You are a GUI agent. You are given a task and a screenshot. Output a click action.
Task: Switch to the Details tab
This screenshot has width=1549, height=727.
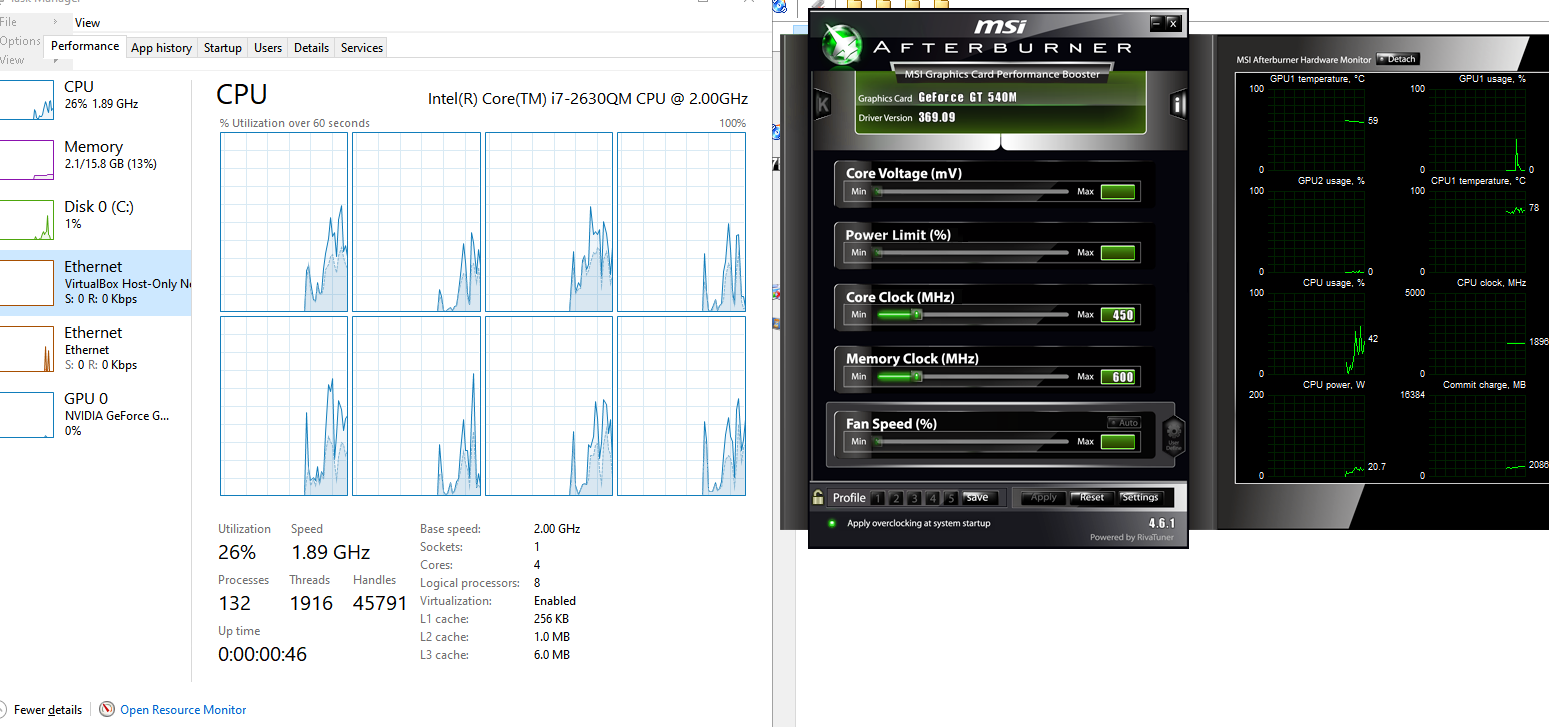(x=311, y=48)
